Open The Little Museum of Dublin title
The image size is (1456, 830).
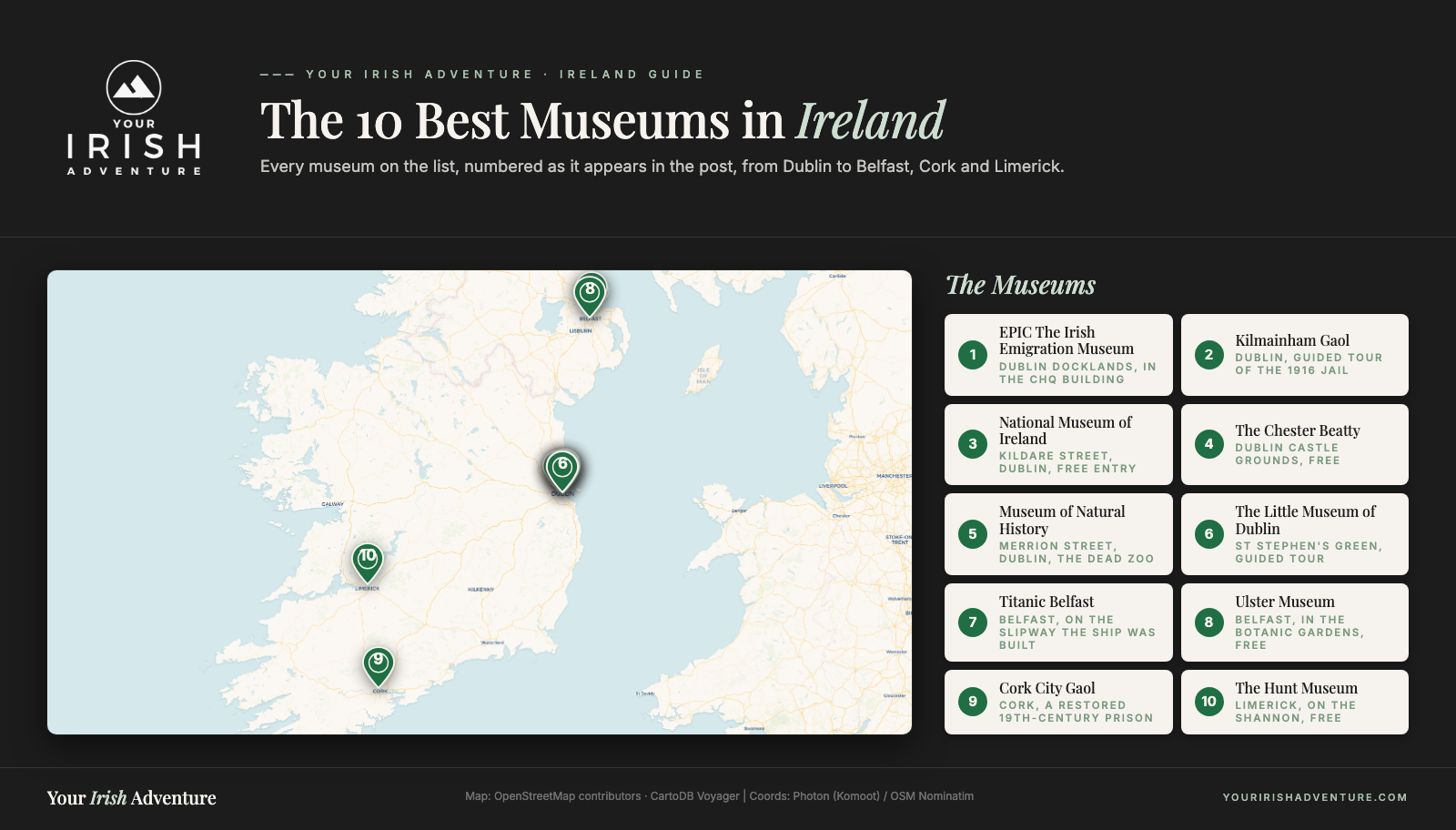1306,521
